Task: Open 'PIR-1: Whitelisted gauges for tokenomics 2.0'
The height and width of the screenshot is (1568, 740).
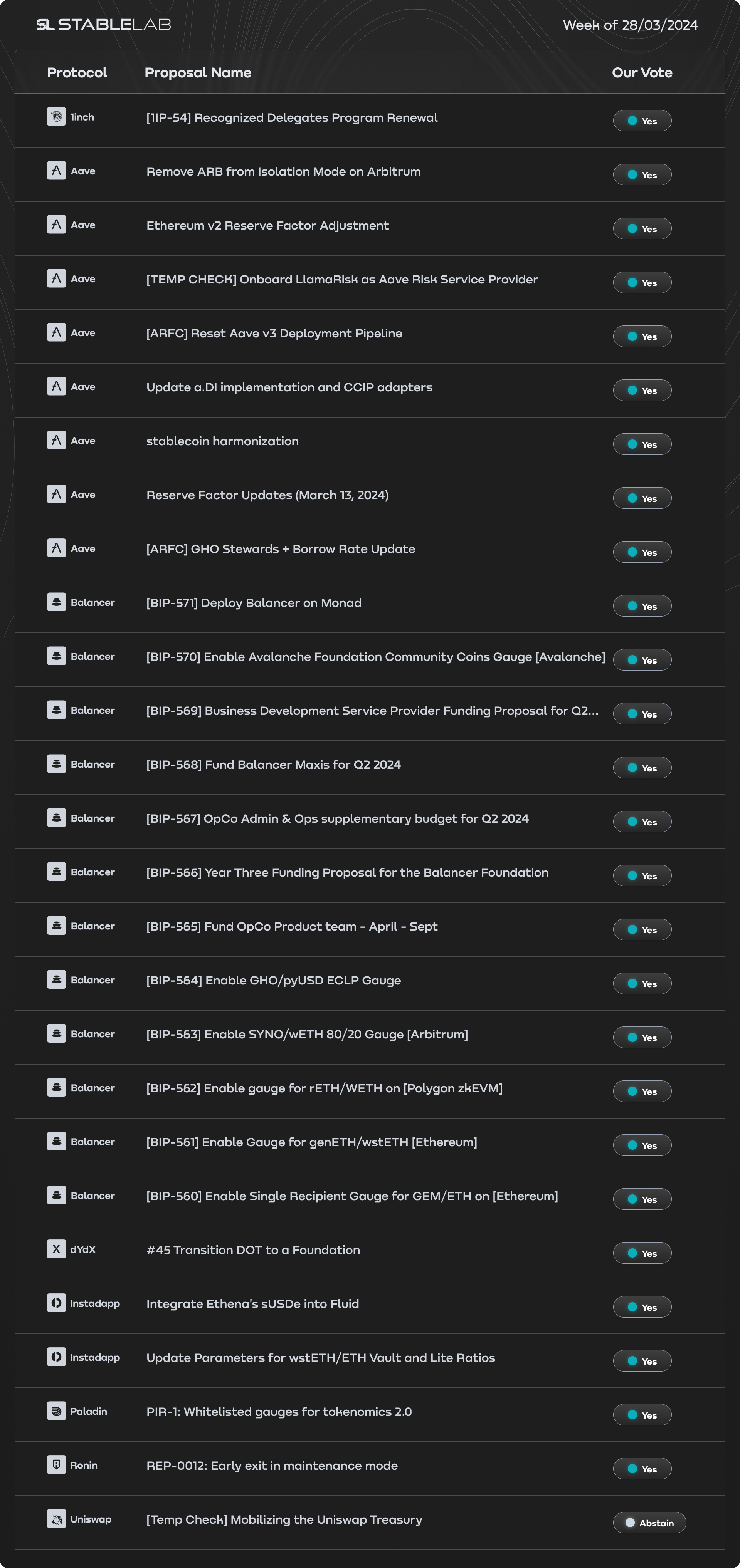Action: click(x=279, y=1412)
